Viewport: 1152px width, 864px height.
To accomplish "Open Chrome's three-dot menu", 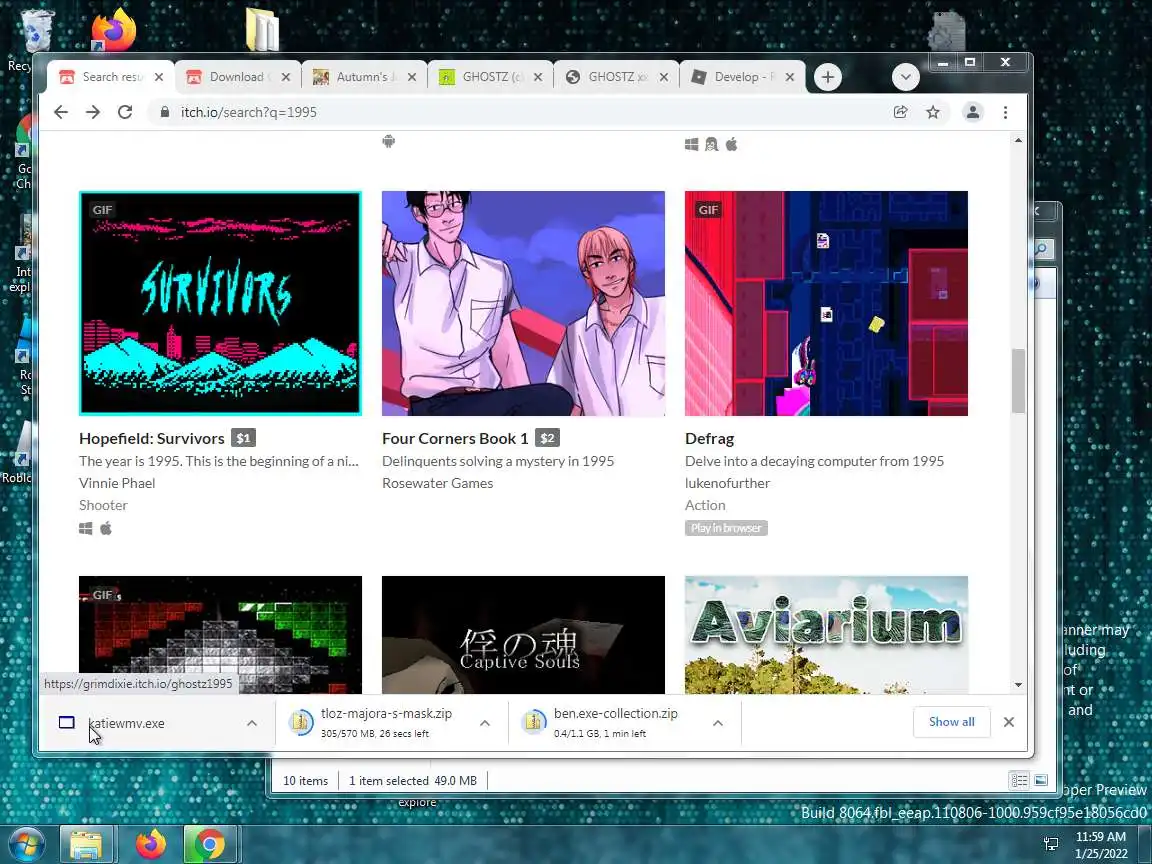I will 1005,112.
